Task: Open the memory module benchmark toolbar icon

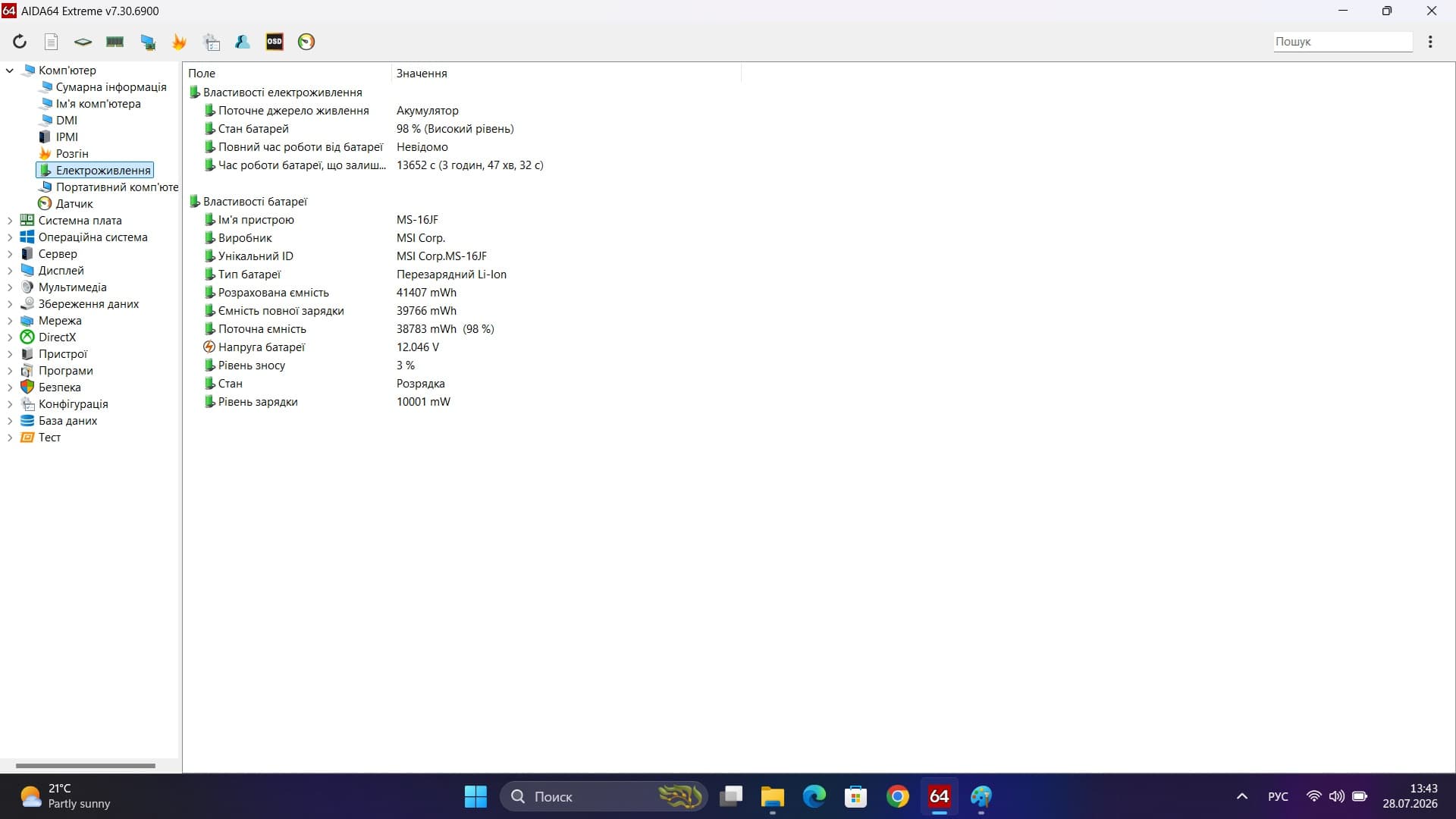Action: (x=115, y=42)
